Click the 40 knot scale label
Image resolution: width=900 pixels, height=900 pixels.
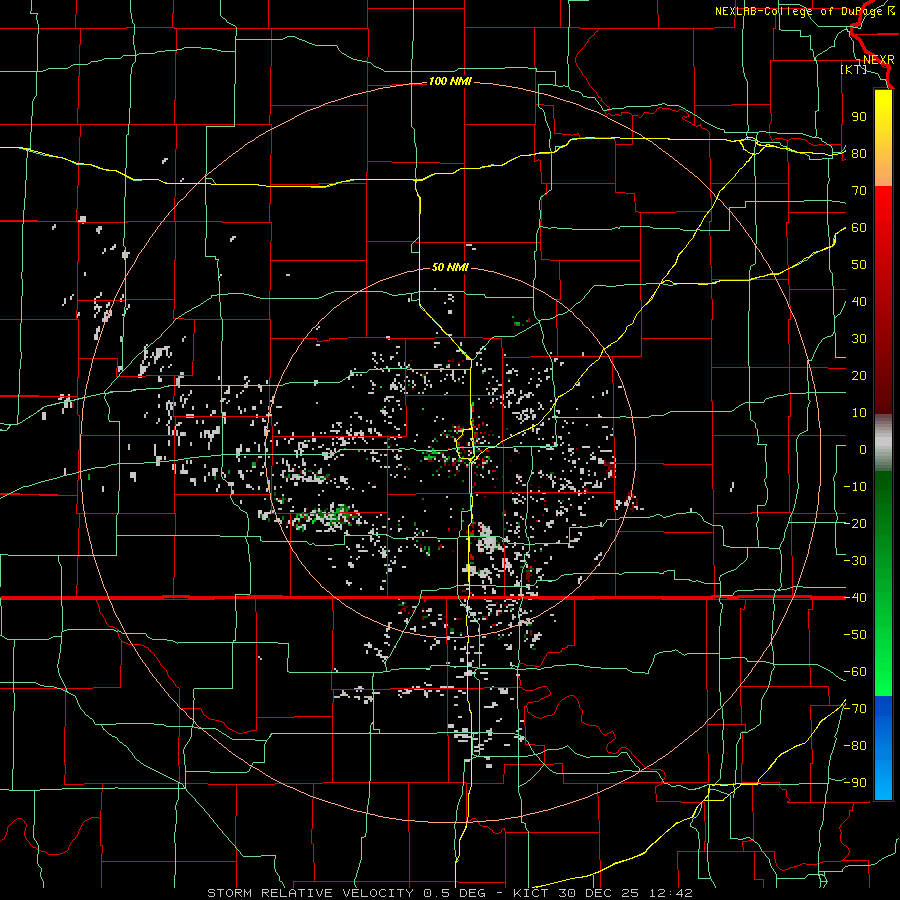tap(859, 302)
